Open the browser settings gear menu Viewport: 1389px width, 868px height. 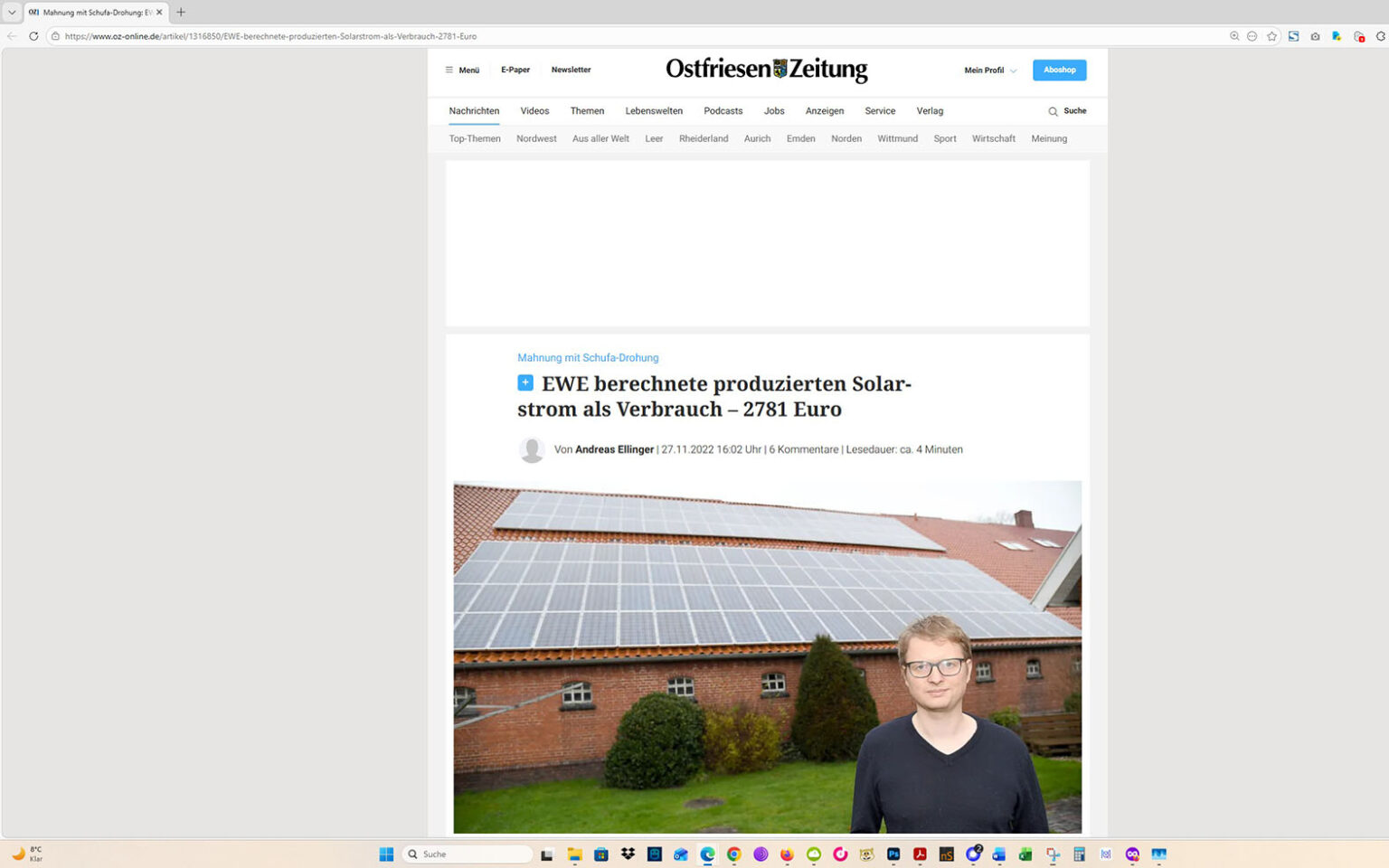point(1382,36)
